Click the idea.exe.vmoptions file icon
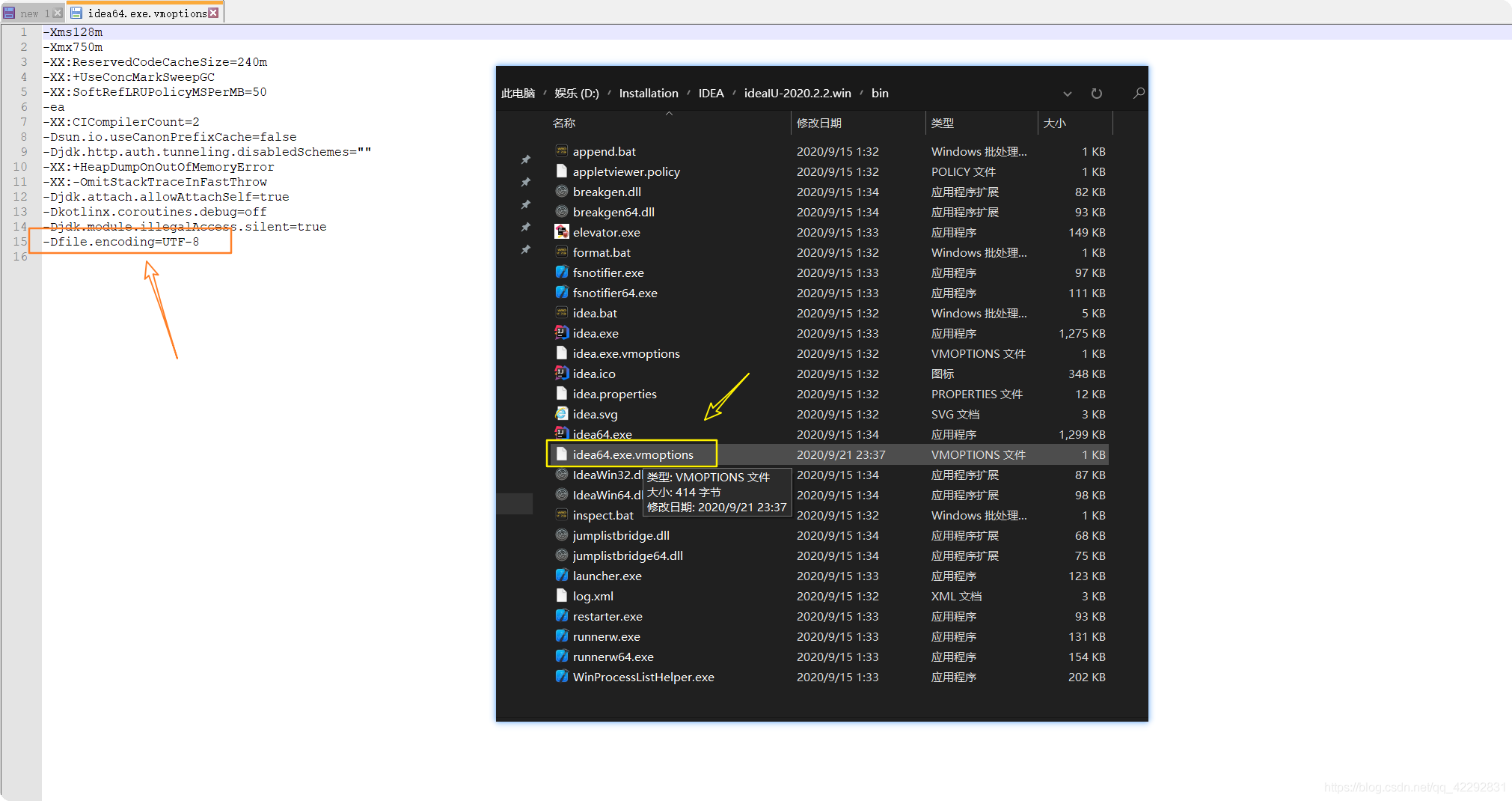1512x801 pixels. (561, 353)
